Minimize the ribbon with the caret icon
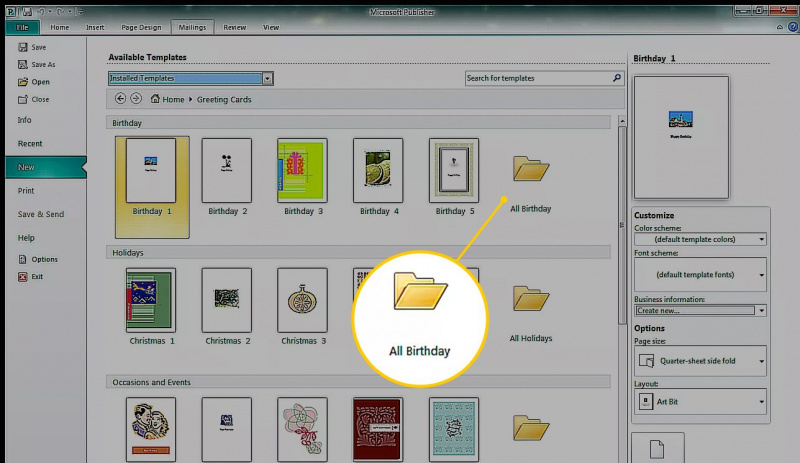This screenshot has height=463, width=800. coord(780,27)
